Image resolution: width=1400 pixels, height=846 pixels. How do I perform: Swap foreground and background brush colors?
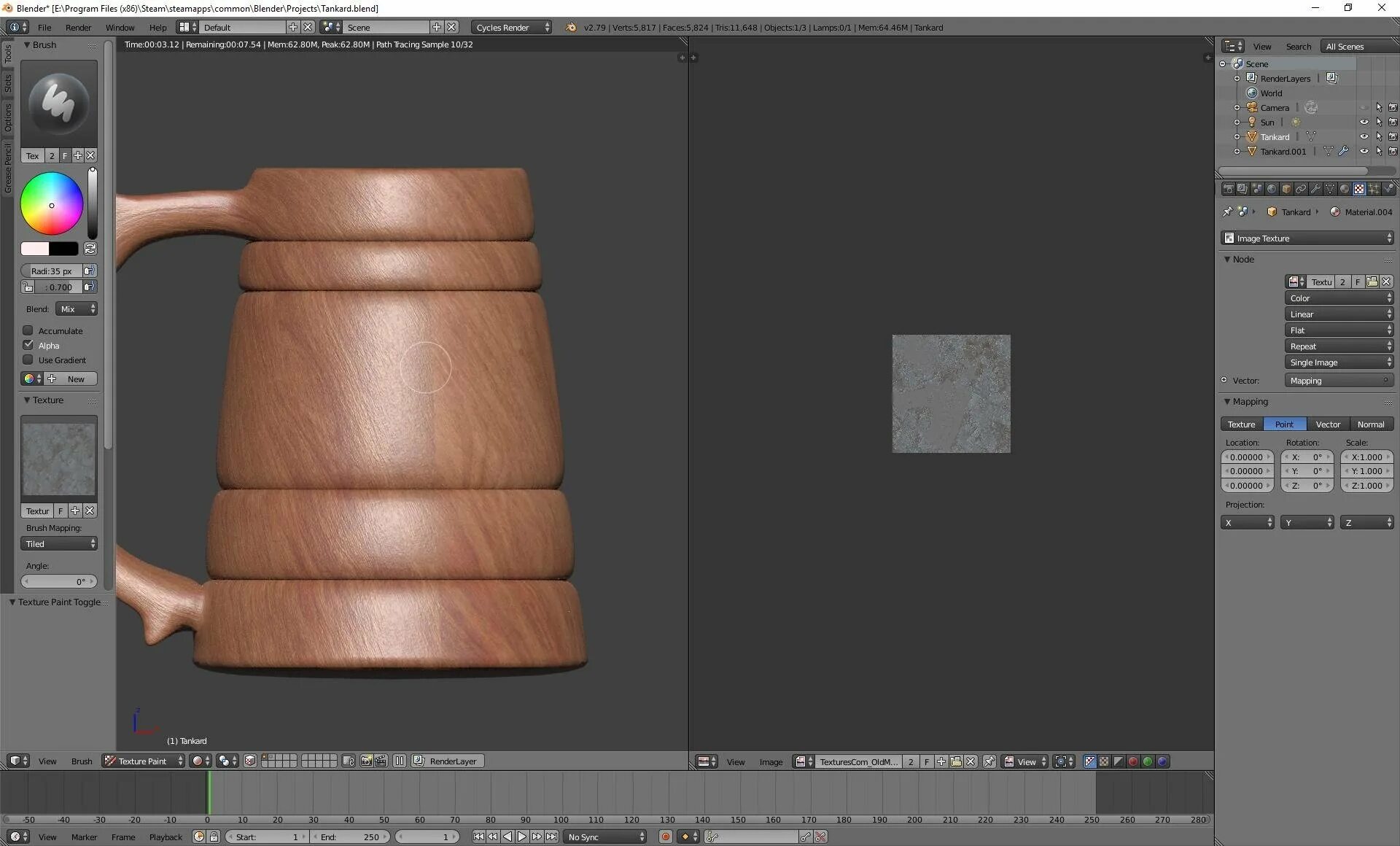(90, 249)
